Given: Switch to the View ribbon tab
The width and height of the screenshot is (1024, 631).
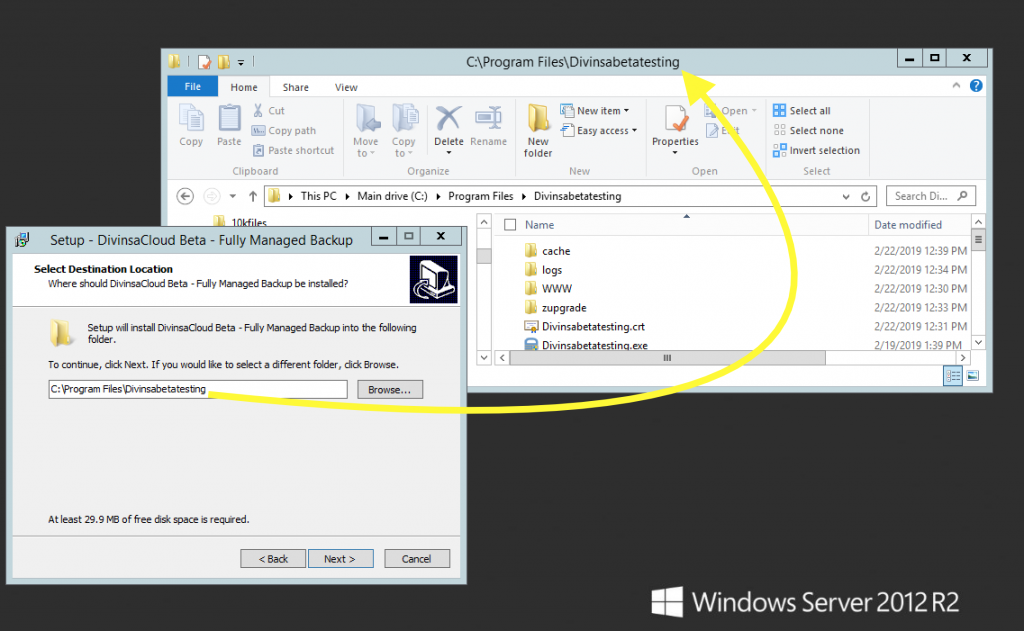Looking at the screenshot, I should click(x=346, y=87).
